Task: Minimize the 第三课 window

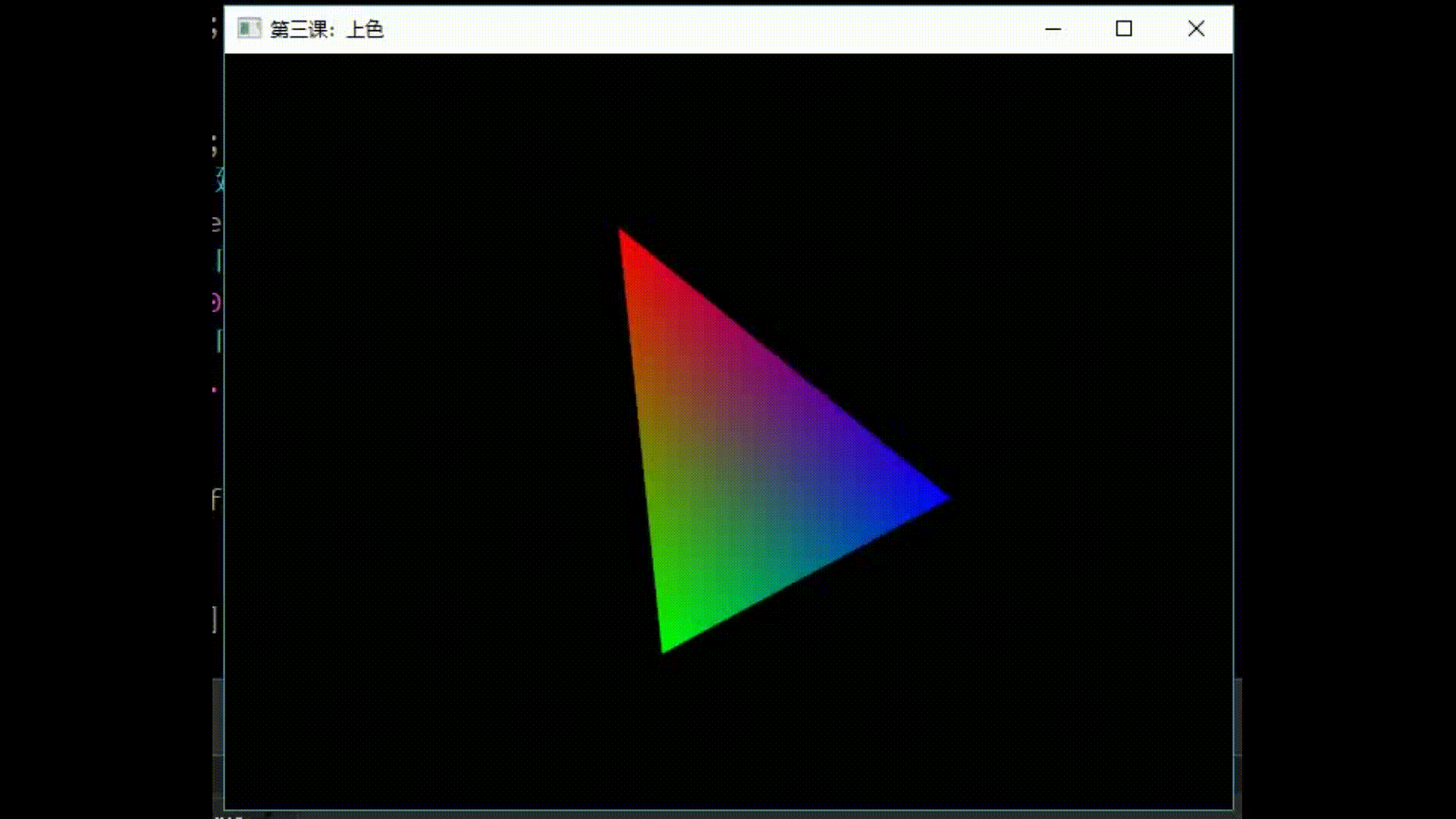Action: point(1054,29)
